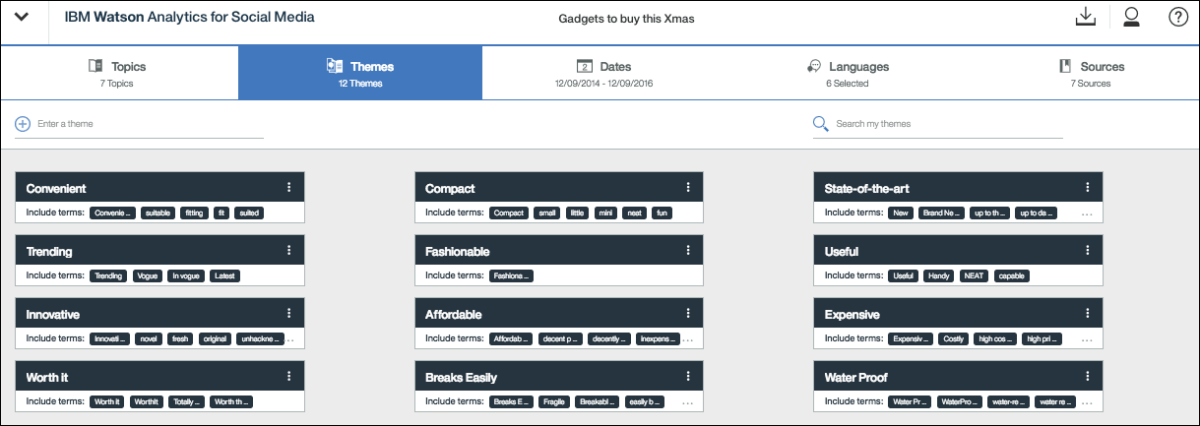Select the Sources tab
The width and height of the screenshot is (1200, 426).
point(1091,73)
